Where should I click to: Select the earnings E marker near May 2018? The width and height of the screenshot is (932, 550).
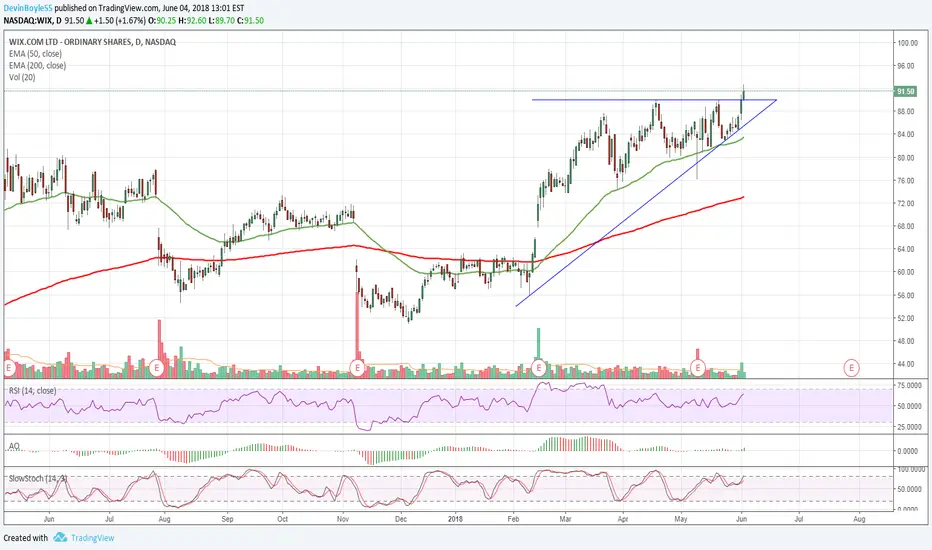(697, 367)
